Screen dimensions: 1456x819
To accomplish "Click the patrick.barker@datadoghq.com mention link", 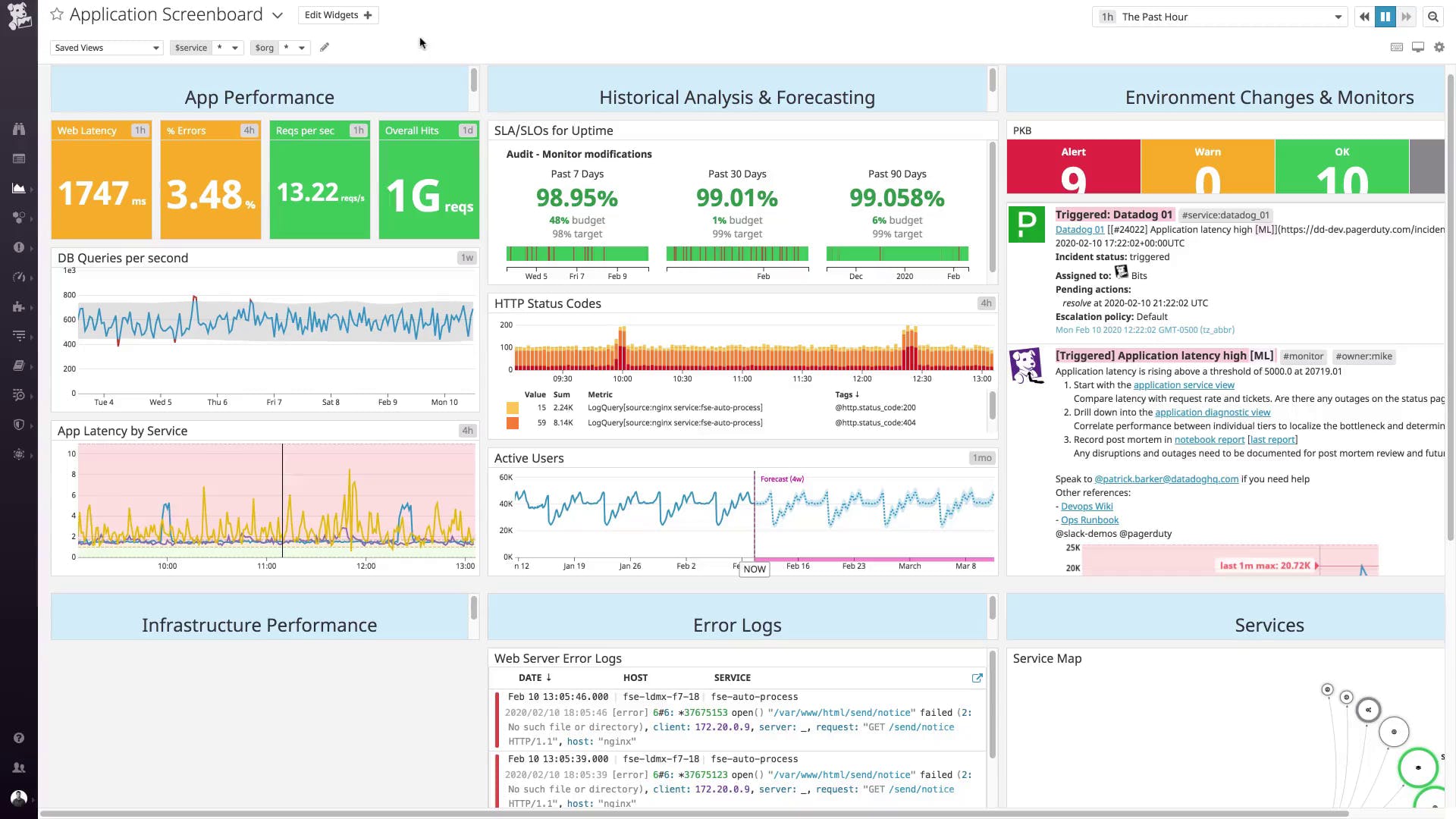I will click(x=1166, y=479).
